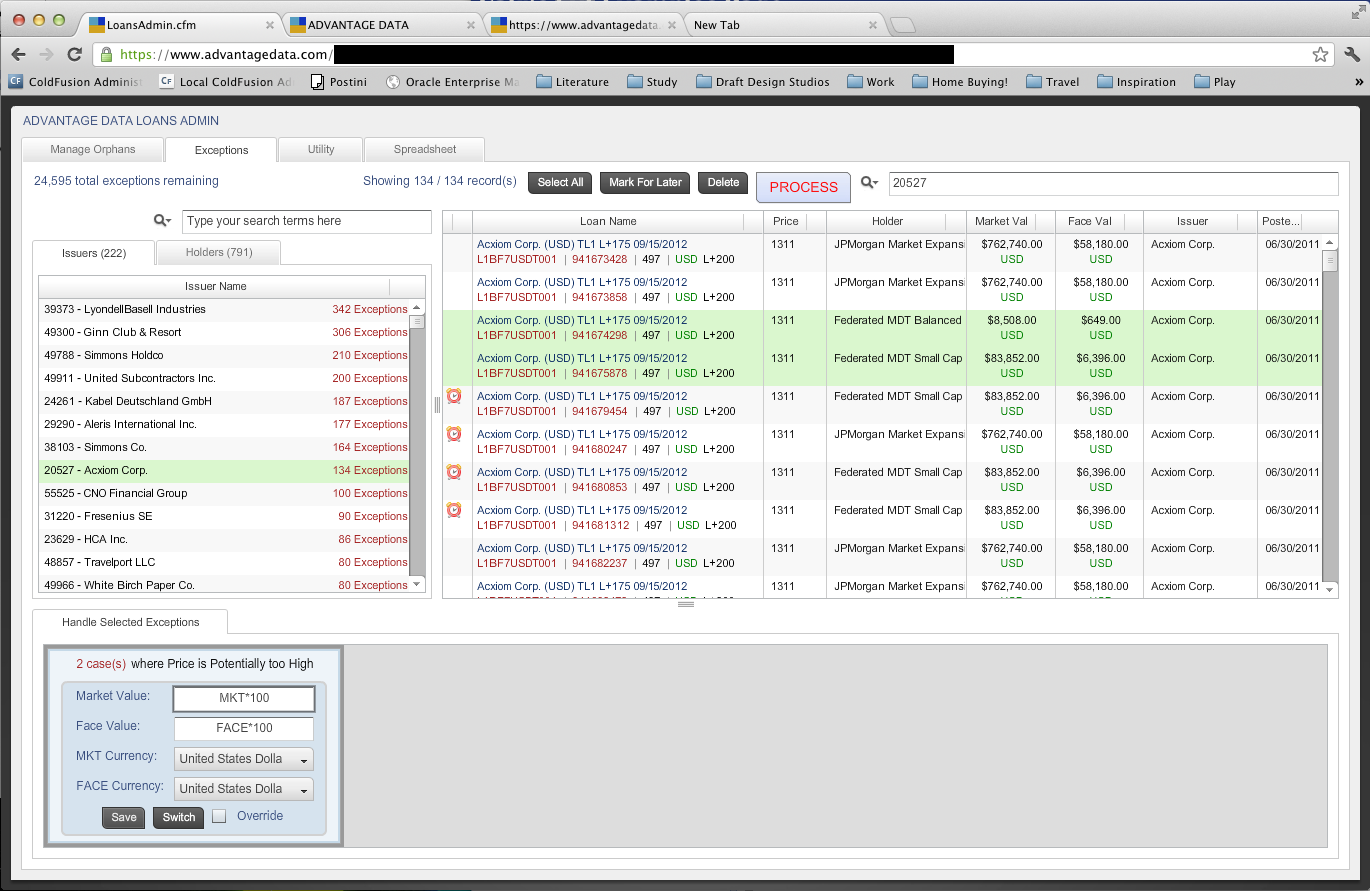Click alarm clock icon on row 941681312
The width and height of the screenshot is (1370, 891).
(454, 510)
